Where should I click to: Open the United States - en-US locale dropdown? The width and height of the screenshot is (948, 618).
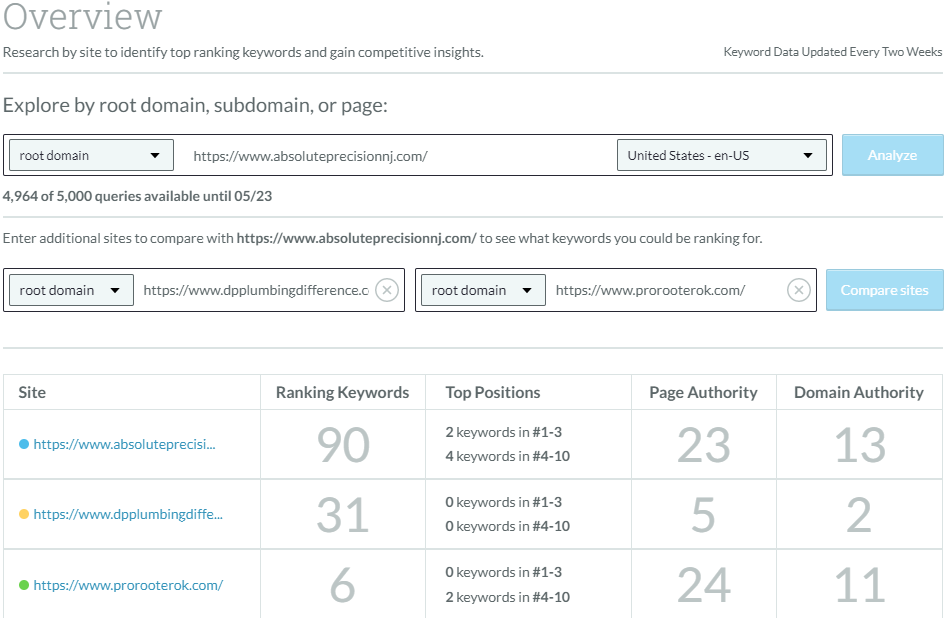(x=721, y=155)
